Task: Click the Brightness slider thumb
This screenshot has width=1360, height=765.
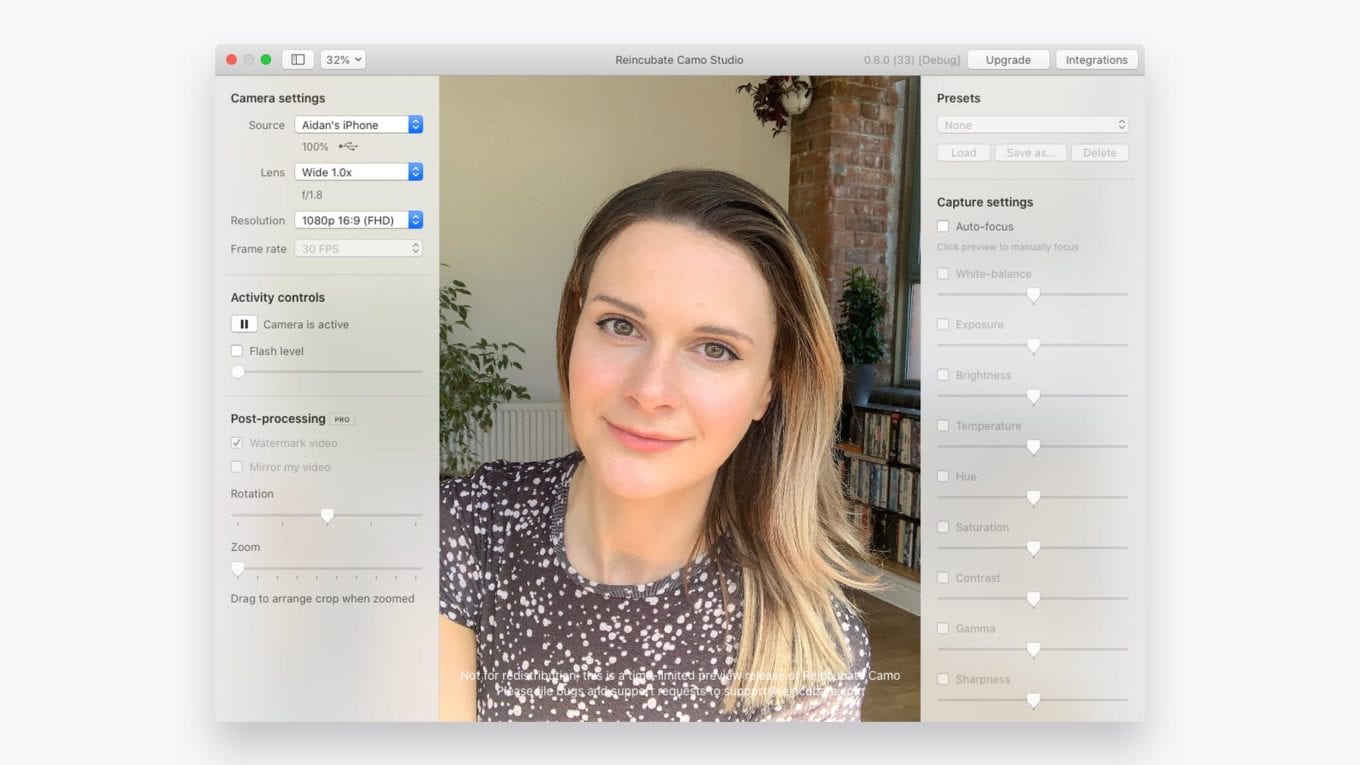Action: pyautogui.click(x=1033, y=397)
